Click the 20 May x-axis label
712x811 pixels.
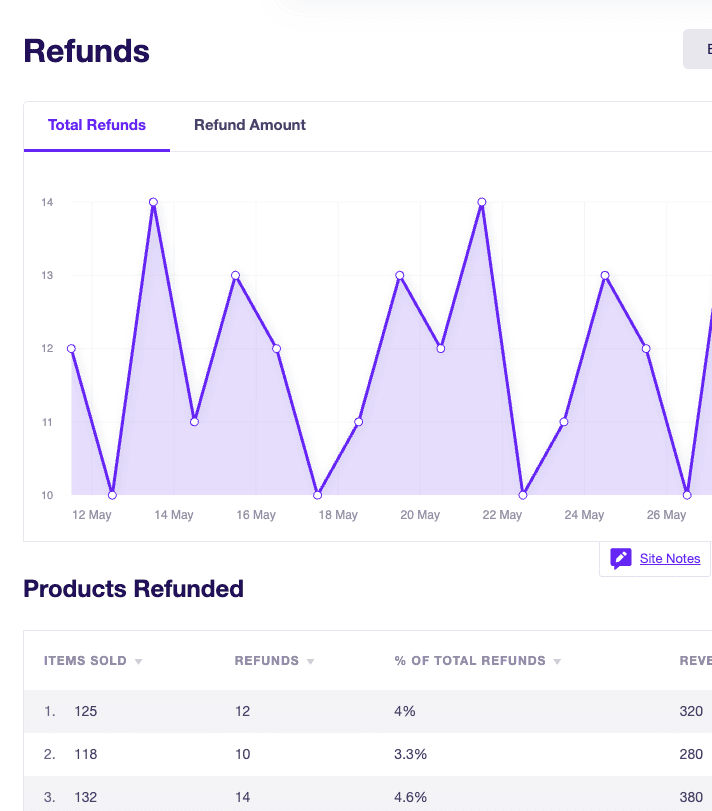420,515
